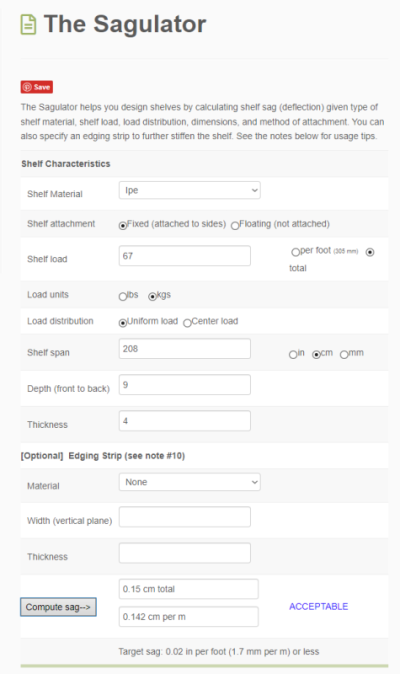The width and height of the screenshot is (400, 674).
Task: Choose per foot shelf load option
Action: 295,252
